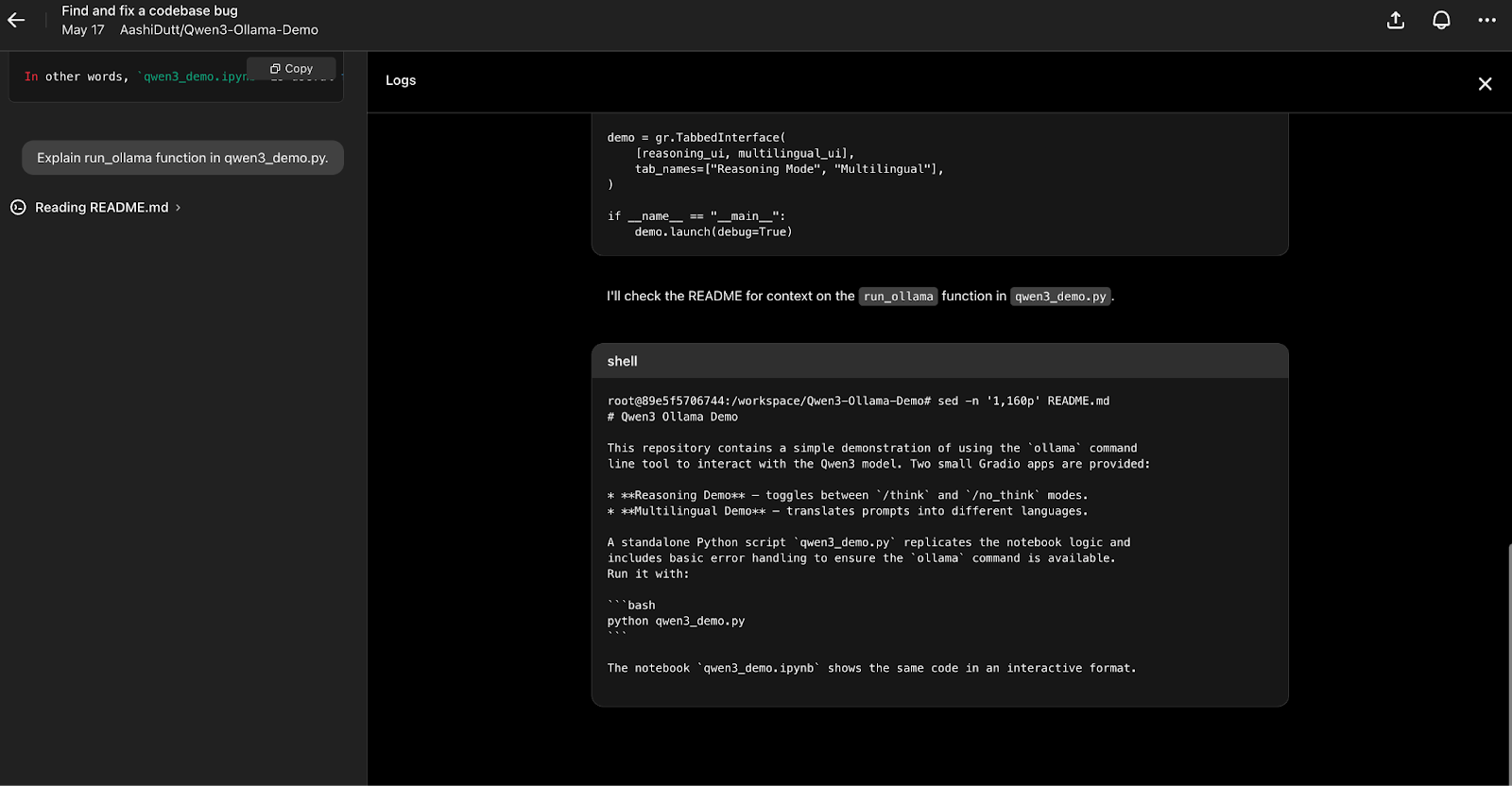Select the Explain run_ollama function message

pyautogui.click(x=182, y=158)
